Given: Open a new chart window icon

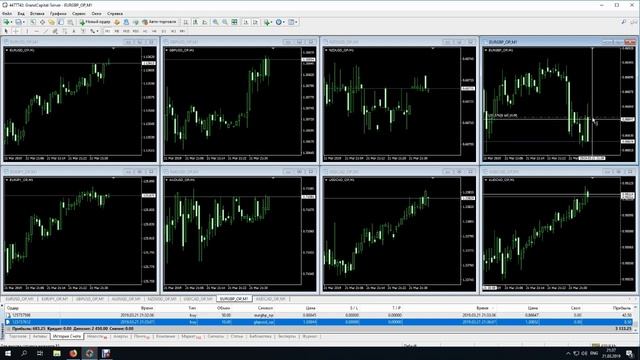Looking at the screenshot, I should tap(7, 22).
